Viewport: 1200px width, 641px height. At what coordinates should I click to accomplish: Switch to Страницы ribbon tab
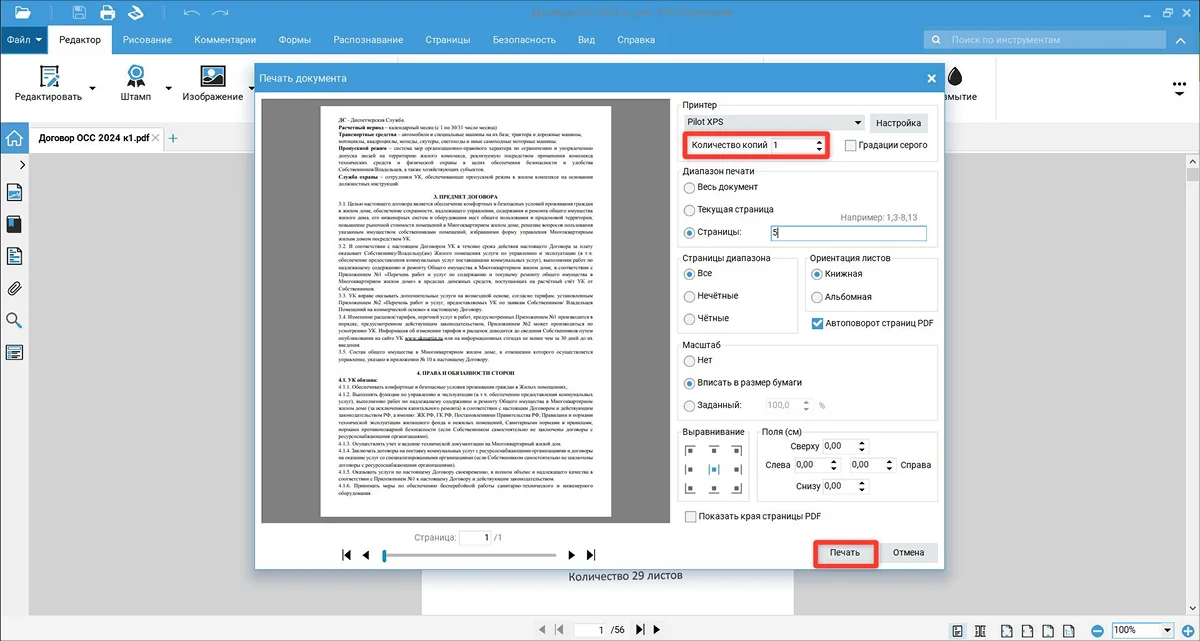click(447, 40)
